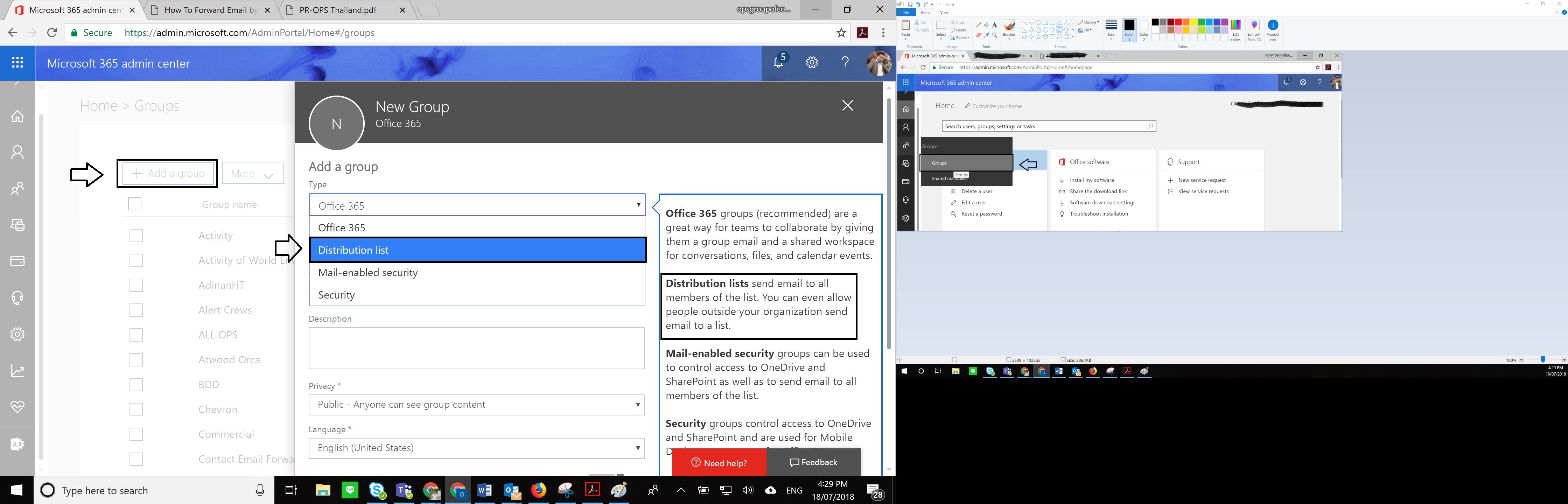Check the Atwood Orca group checkbox

pyautogui.click(x=136, y=360)
